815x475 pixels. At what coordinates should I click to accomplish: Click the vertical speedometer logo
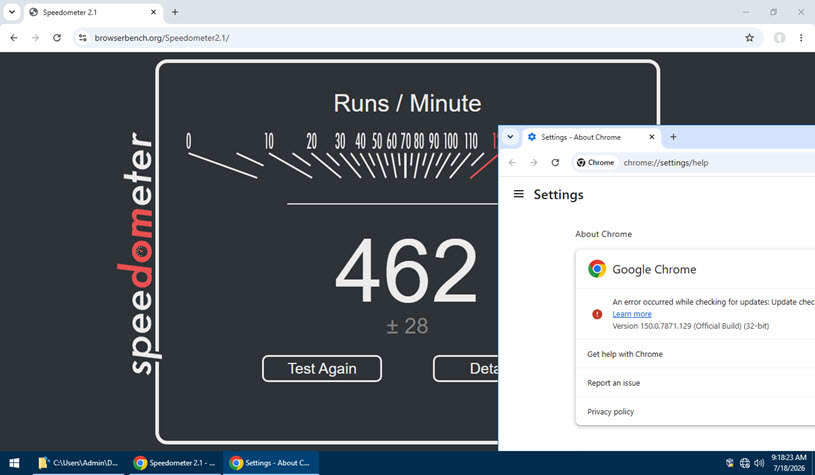(138, 253)
